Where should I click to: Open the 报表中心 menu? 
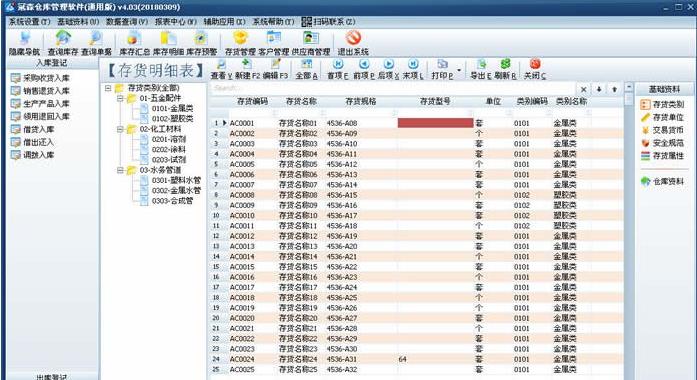click(176, 21)
